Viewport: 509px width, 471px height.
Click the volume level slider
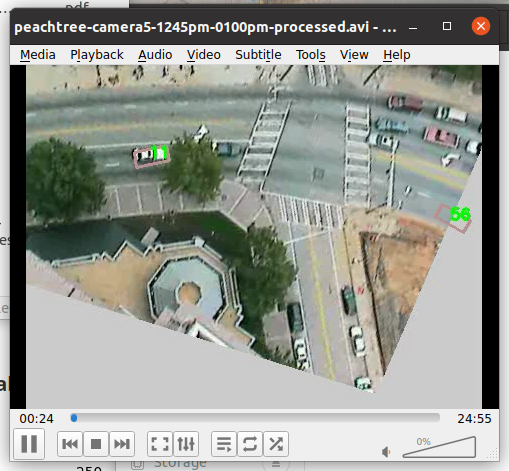[x=439, y=447]
